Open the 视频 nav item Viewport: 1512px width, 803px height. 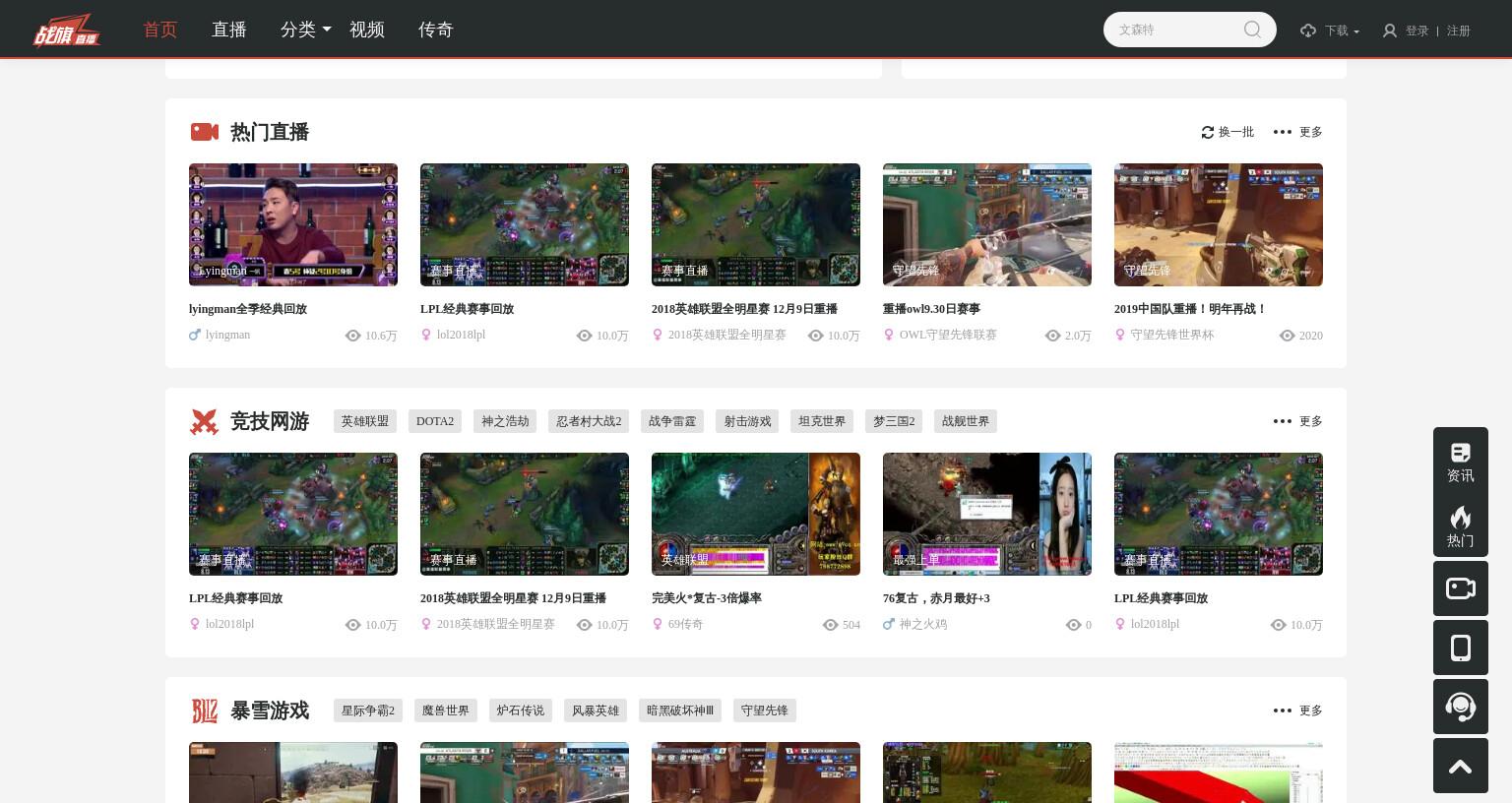(x=367, y=30)
